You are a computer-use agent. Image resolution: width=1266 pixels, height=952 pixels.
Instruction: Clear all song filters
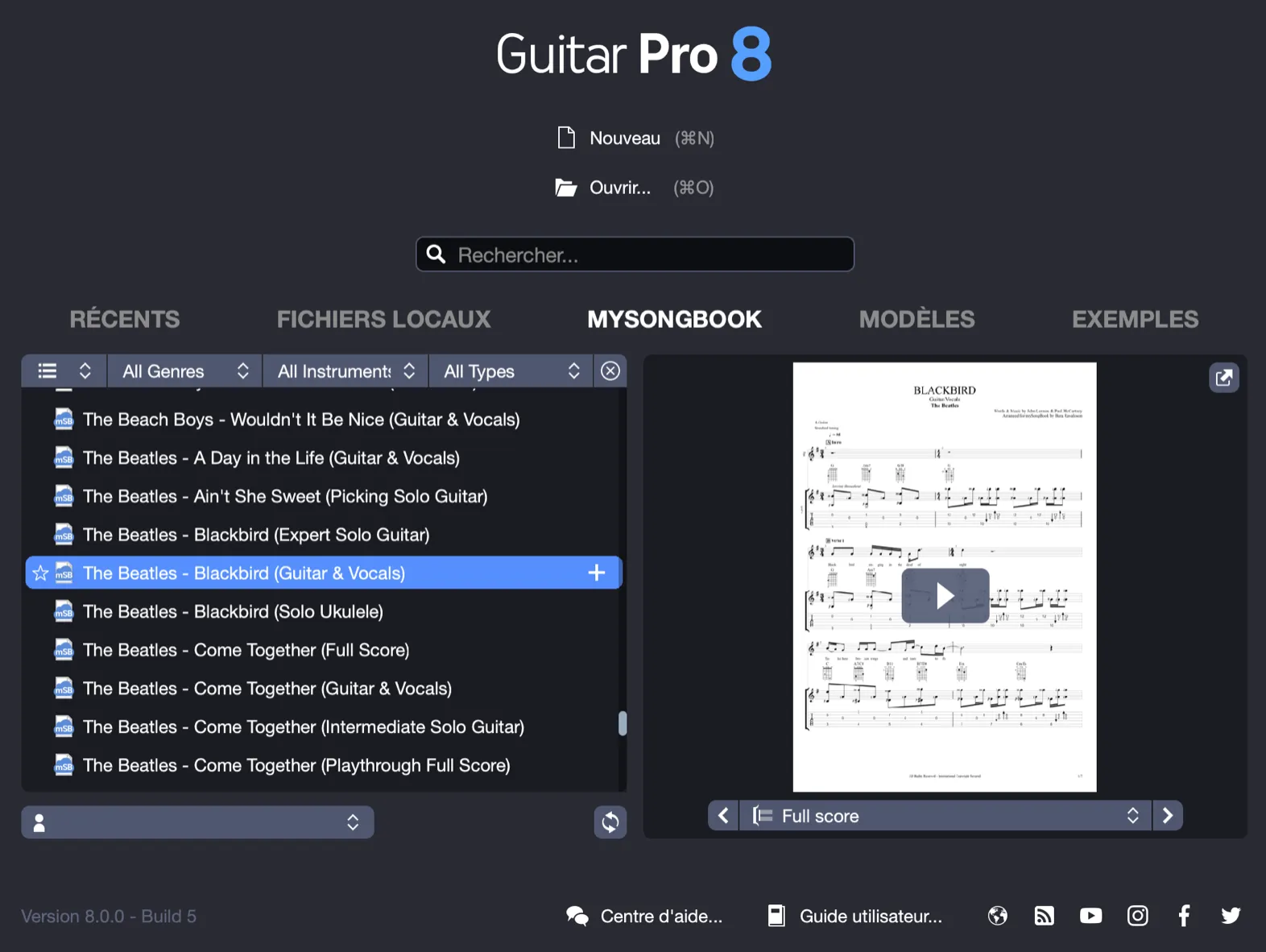(610, 371)
